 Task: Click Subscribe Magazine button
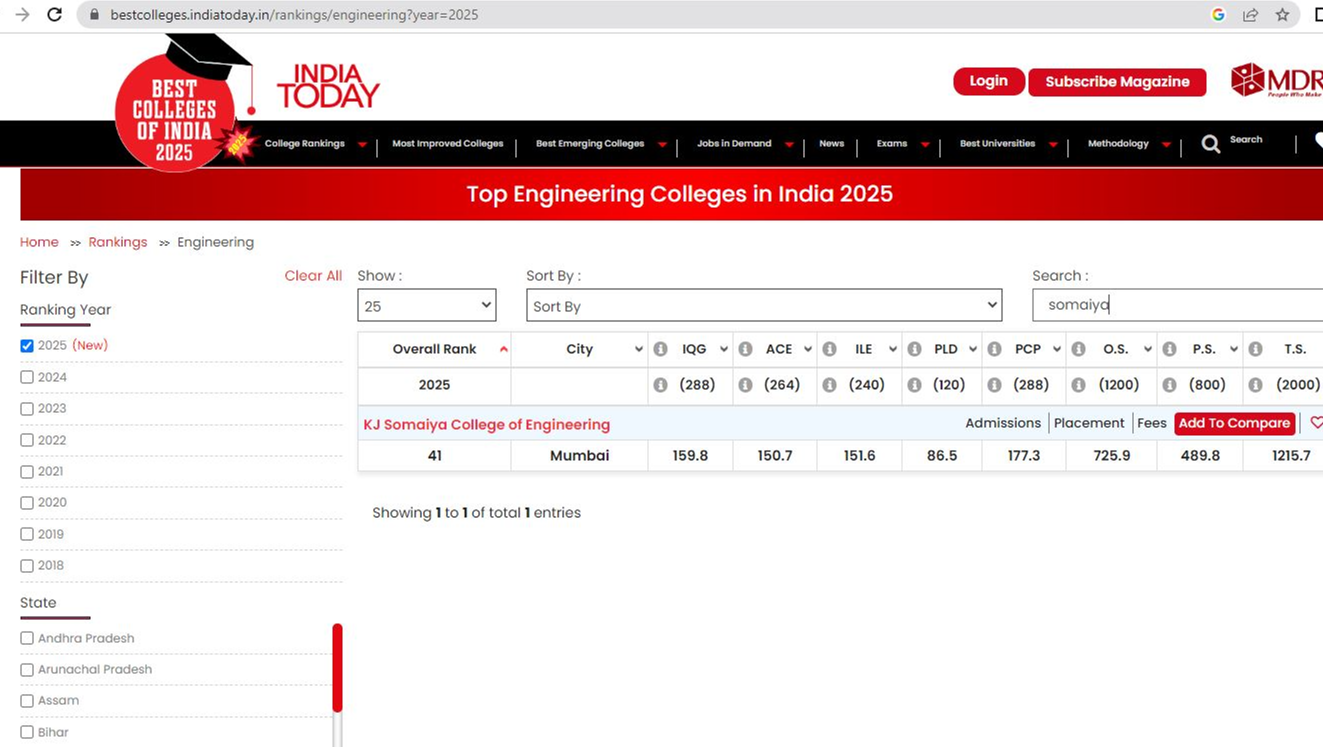pos(1117,82)
